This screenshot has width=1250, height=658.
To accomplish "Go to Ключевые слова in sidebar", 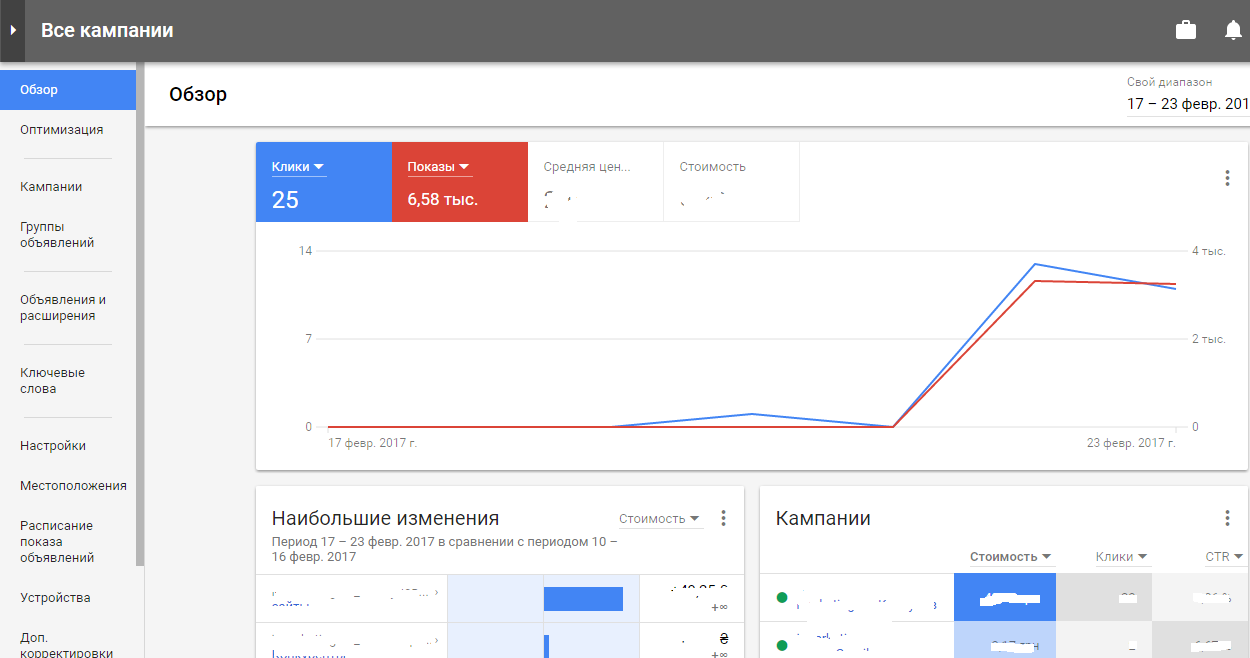I will [52, 381].
